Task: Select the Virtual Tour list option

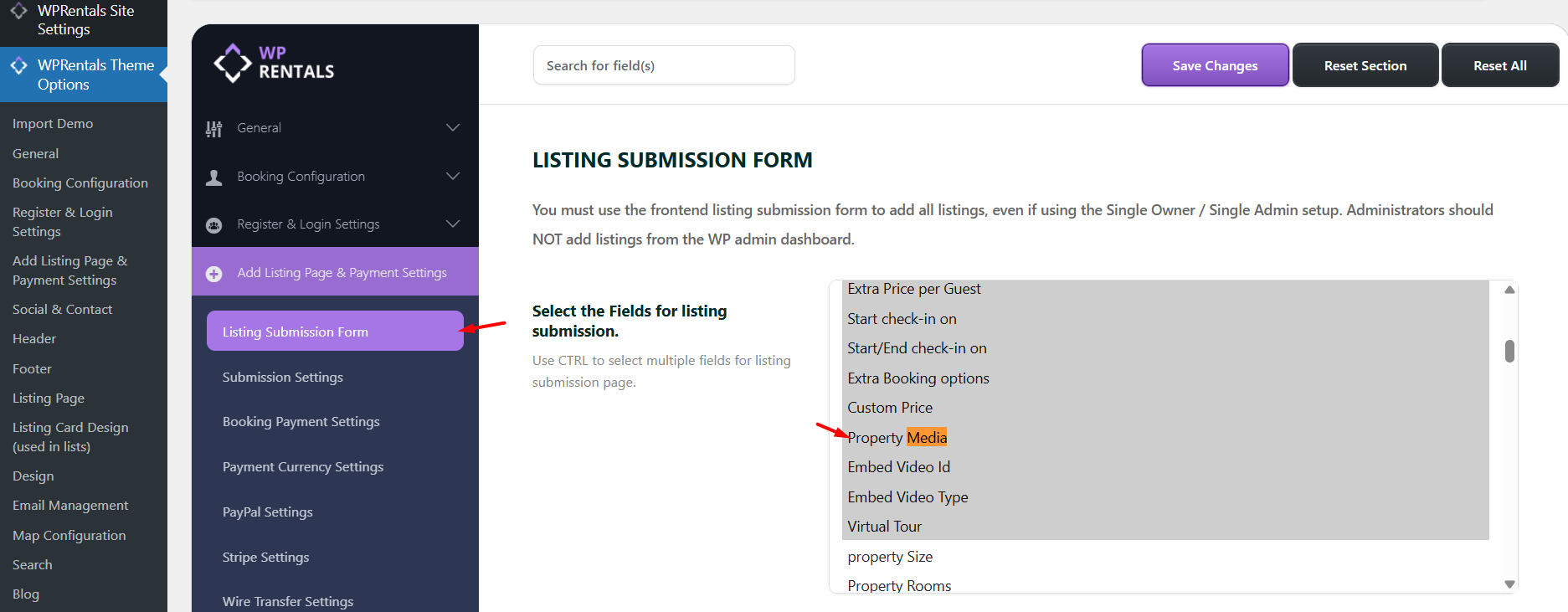Action: point(884,527)
